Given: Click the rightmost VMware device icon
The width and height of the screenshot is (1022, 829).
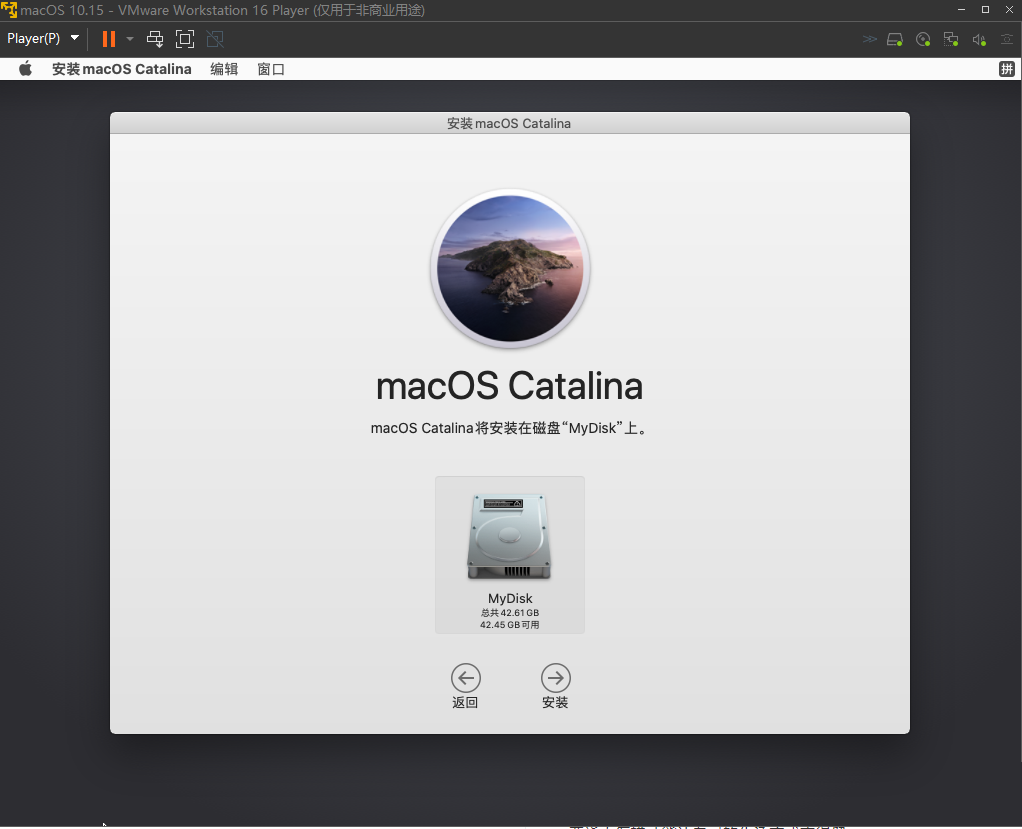Looking at the screenshot, I should click(1007, 39).
